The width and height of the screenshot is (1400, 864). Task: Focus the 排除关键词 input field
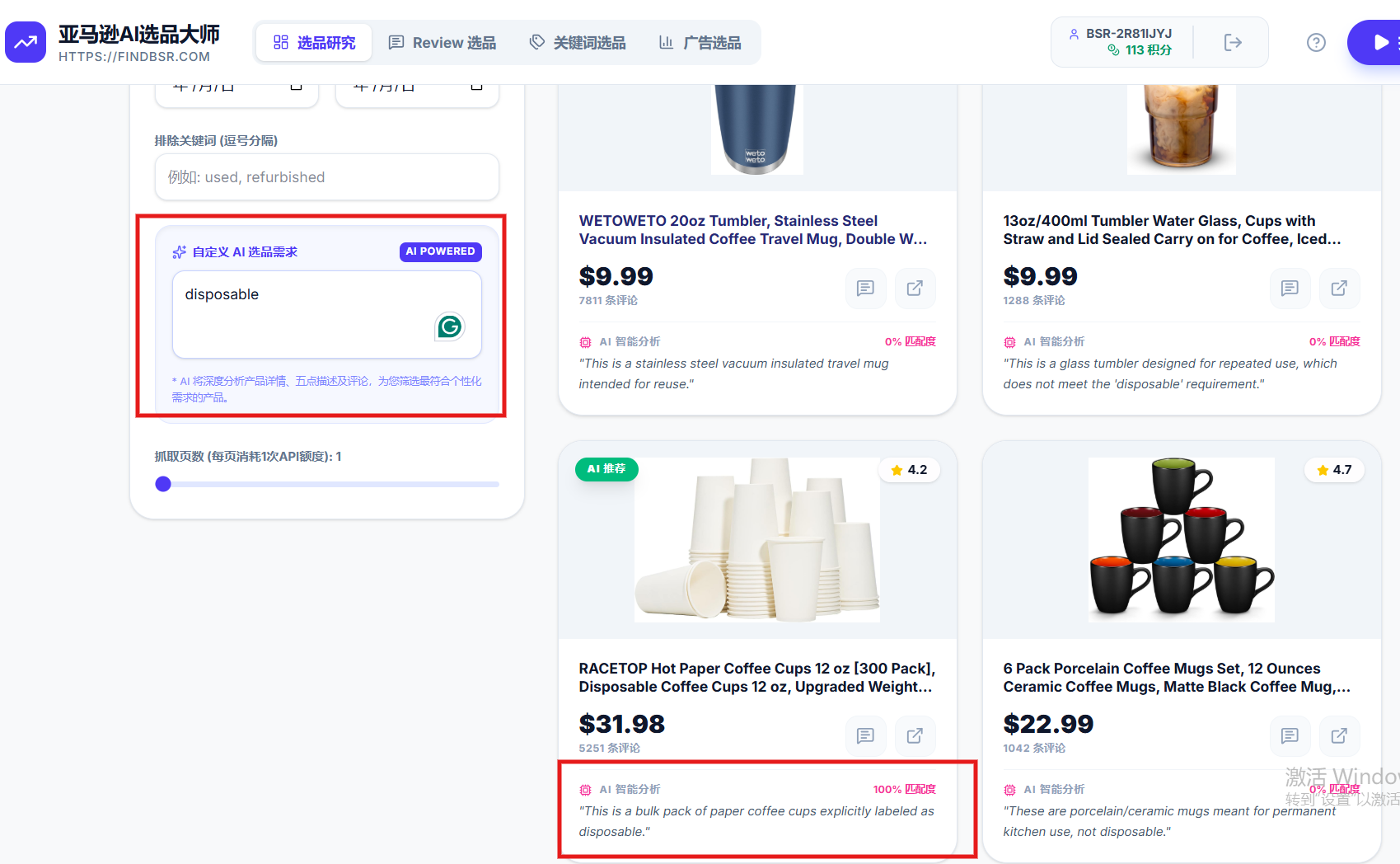click(x=327, y=177)
